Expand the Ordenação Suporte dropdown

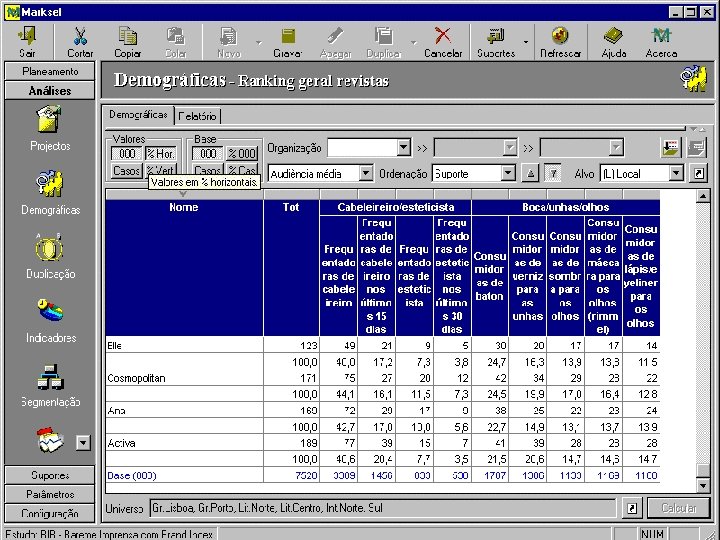coord(508,174)
